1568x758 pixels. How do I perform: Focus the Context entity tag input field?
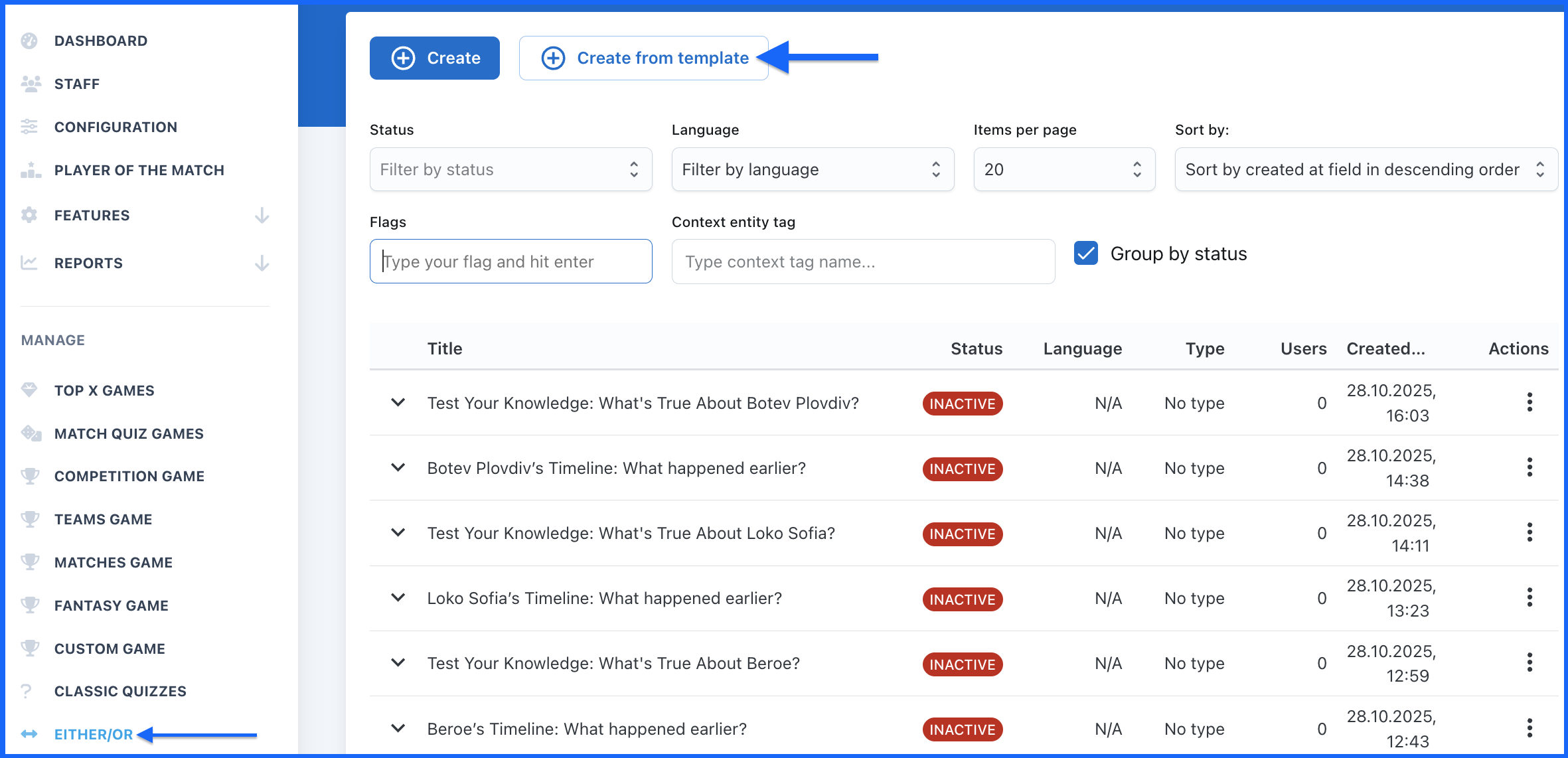(x=862, y=262)
